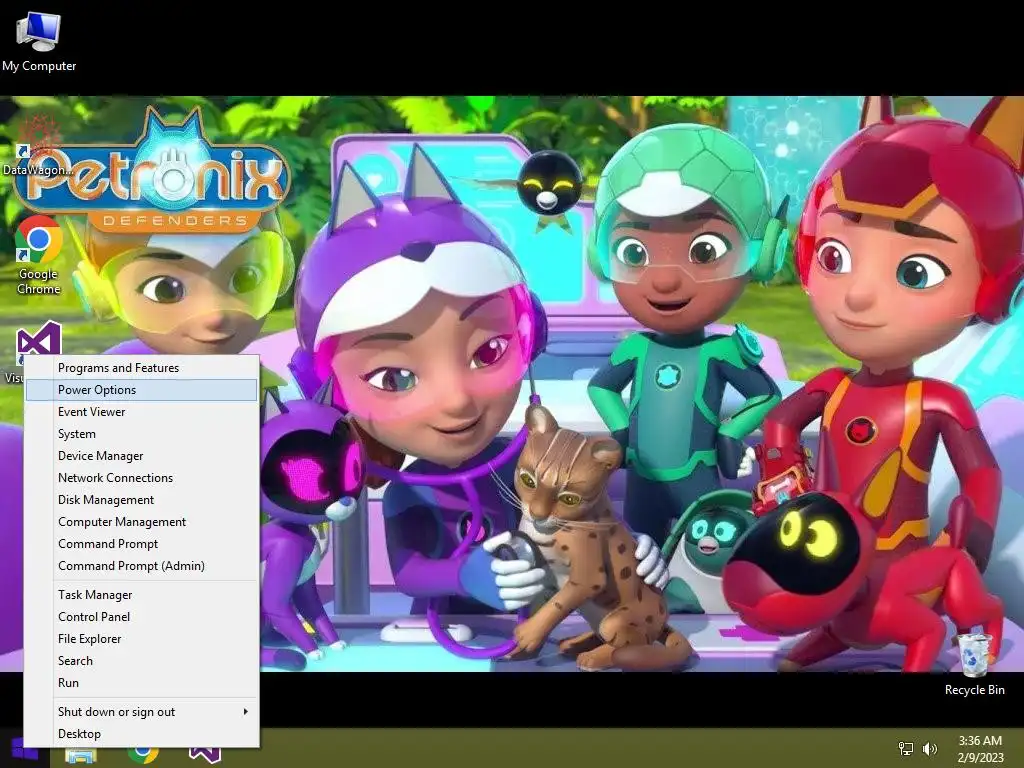1024x768 pixels.
Task: Open the Visual Studio desktop shortcut
Action: coord(39,340)
